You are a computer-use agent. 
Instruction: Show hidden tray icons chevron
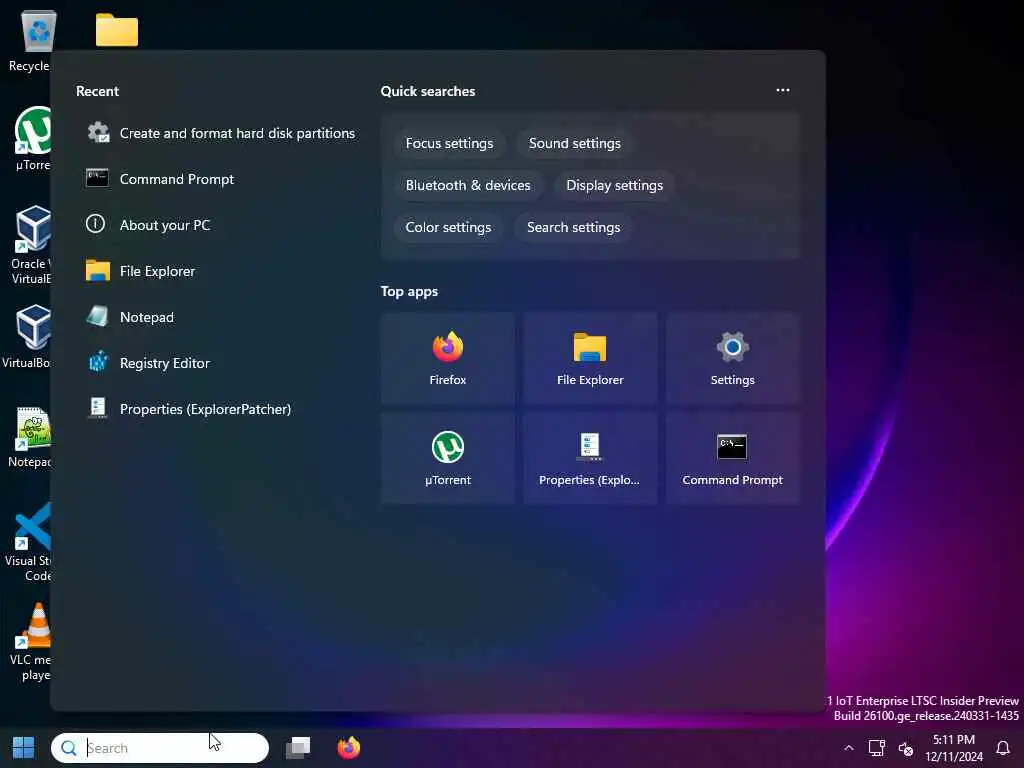point(848,748)
